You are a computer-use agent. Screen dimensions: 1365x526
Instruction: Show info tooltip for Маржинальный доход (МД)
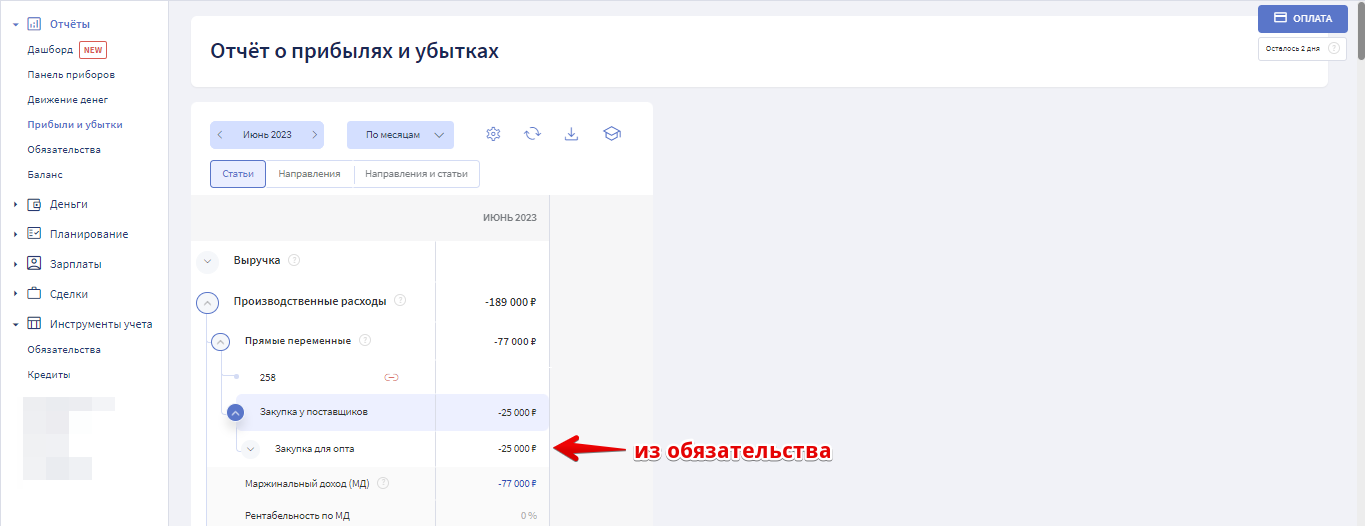(x=383, y=483)
